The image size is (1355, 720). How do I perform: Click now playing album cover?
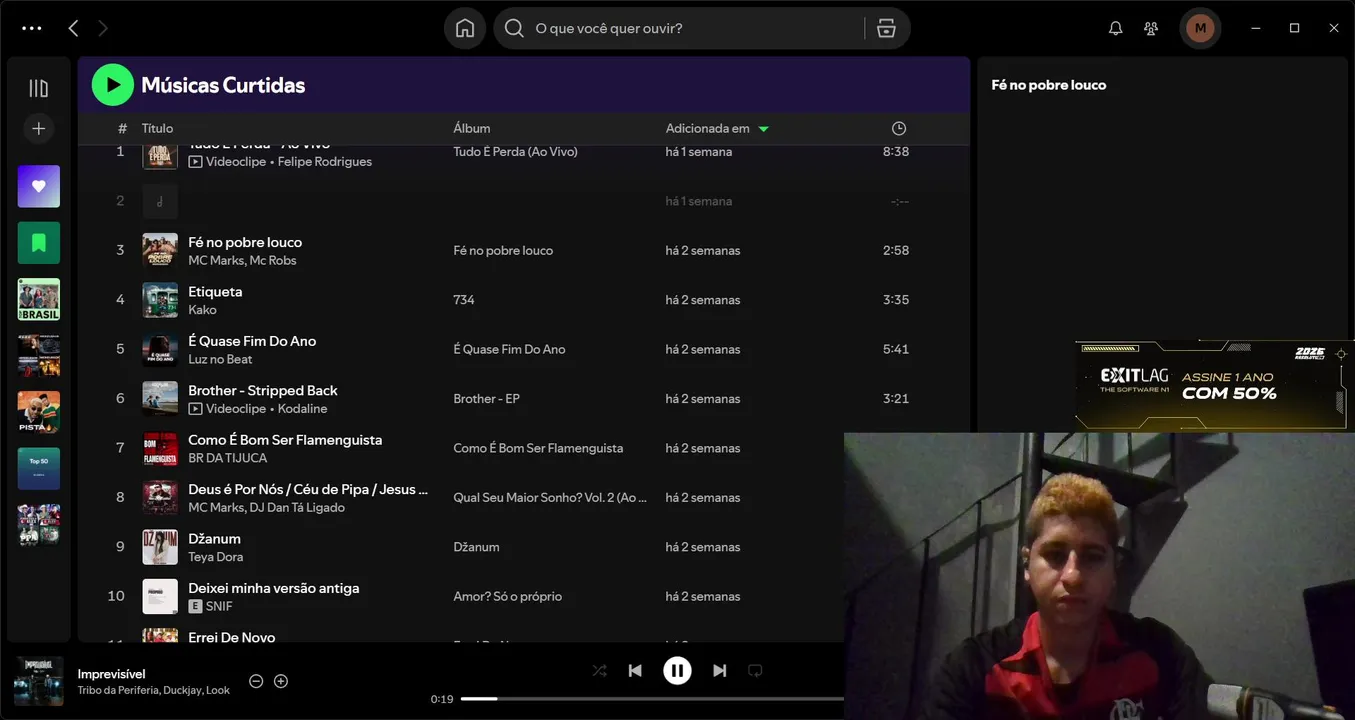(39, 681)
